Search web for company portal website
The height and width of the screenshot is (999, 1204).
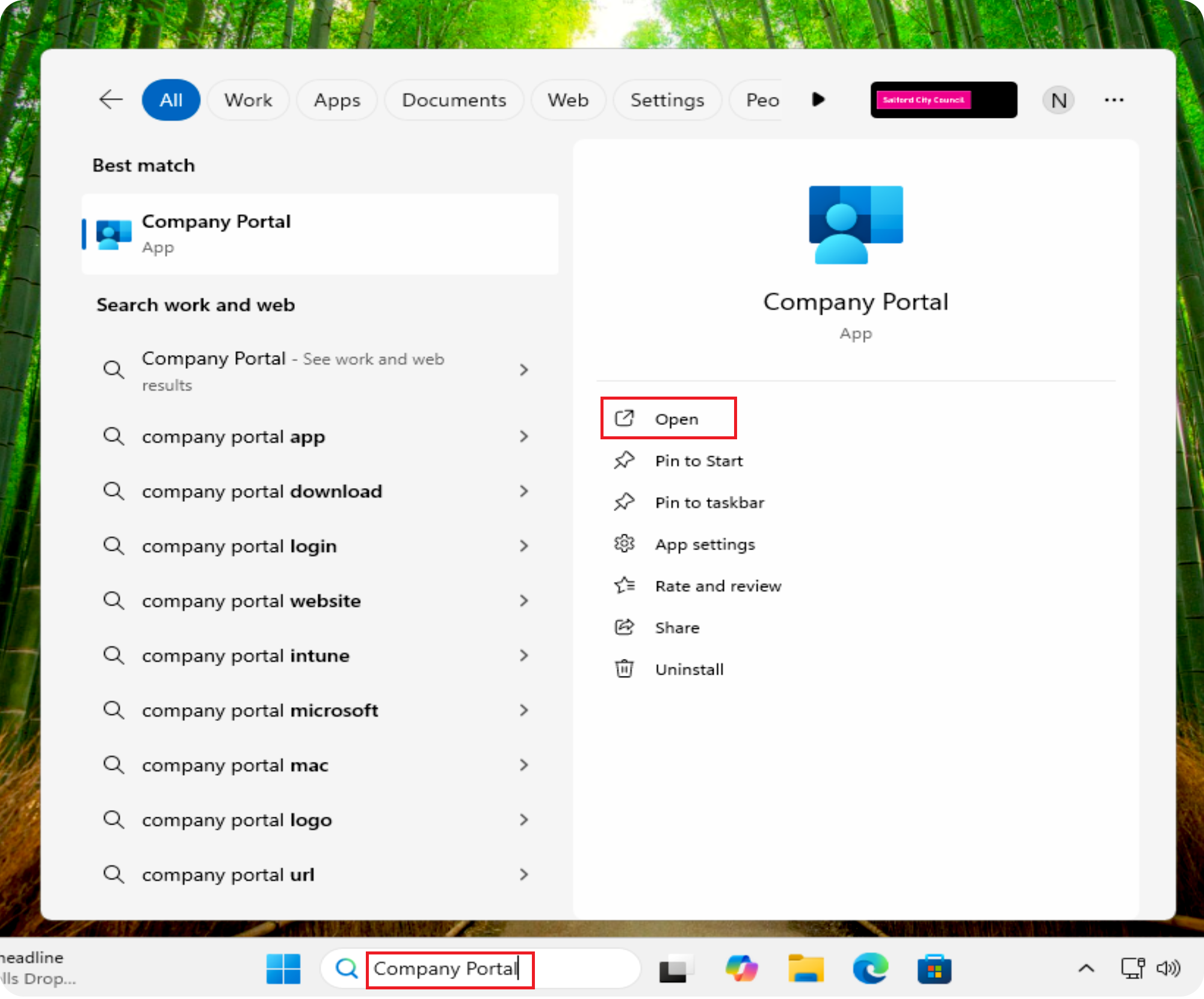click(252, 601)
